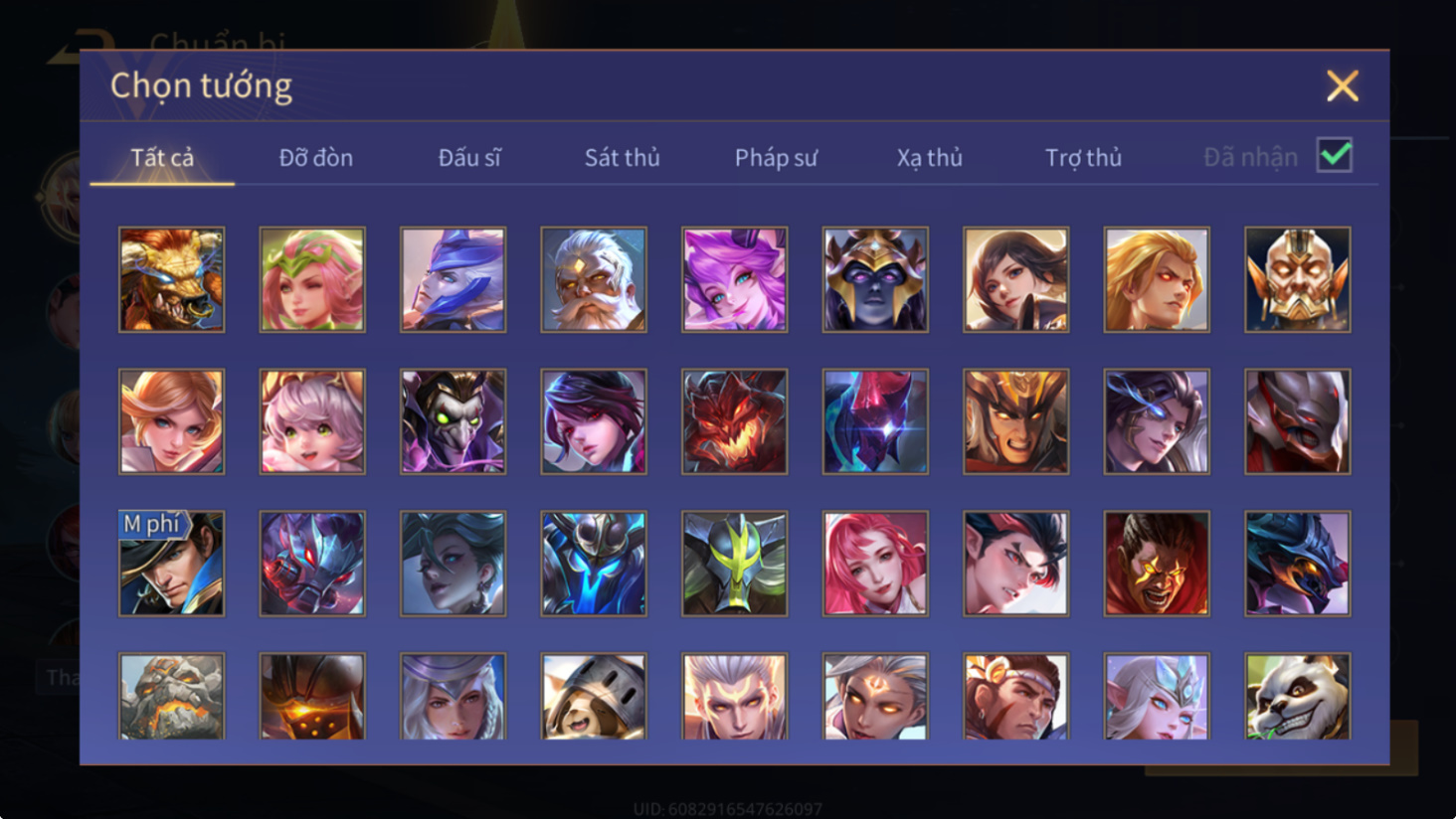This screenshot has width=1456, height=819.
Task: Show the 'Pháp sư' heroes tab
Action: point(776,157)
